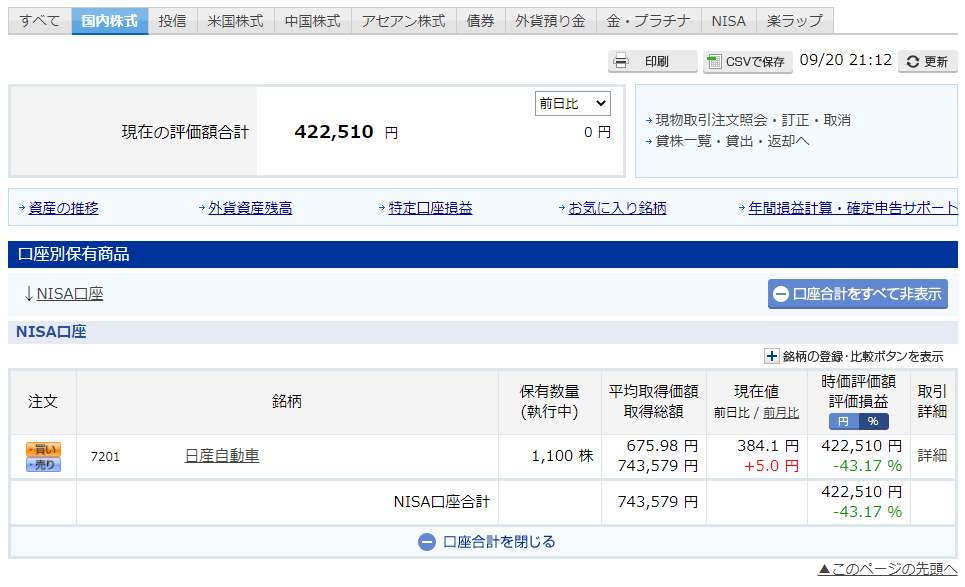Screen dimensions: 965x587
Task: Open the 前日比 dropdown
Action: [572, 103]
